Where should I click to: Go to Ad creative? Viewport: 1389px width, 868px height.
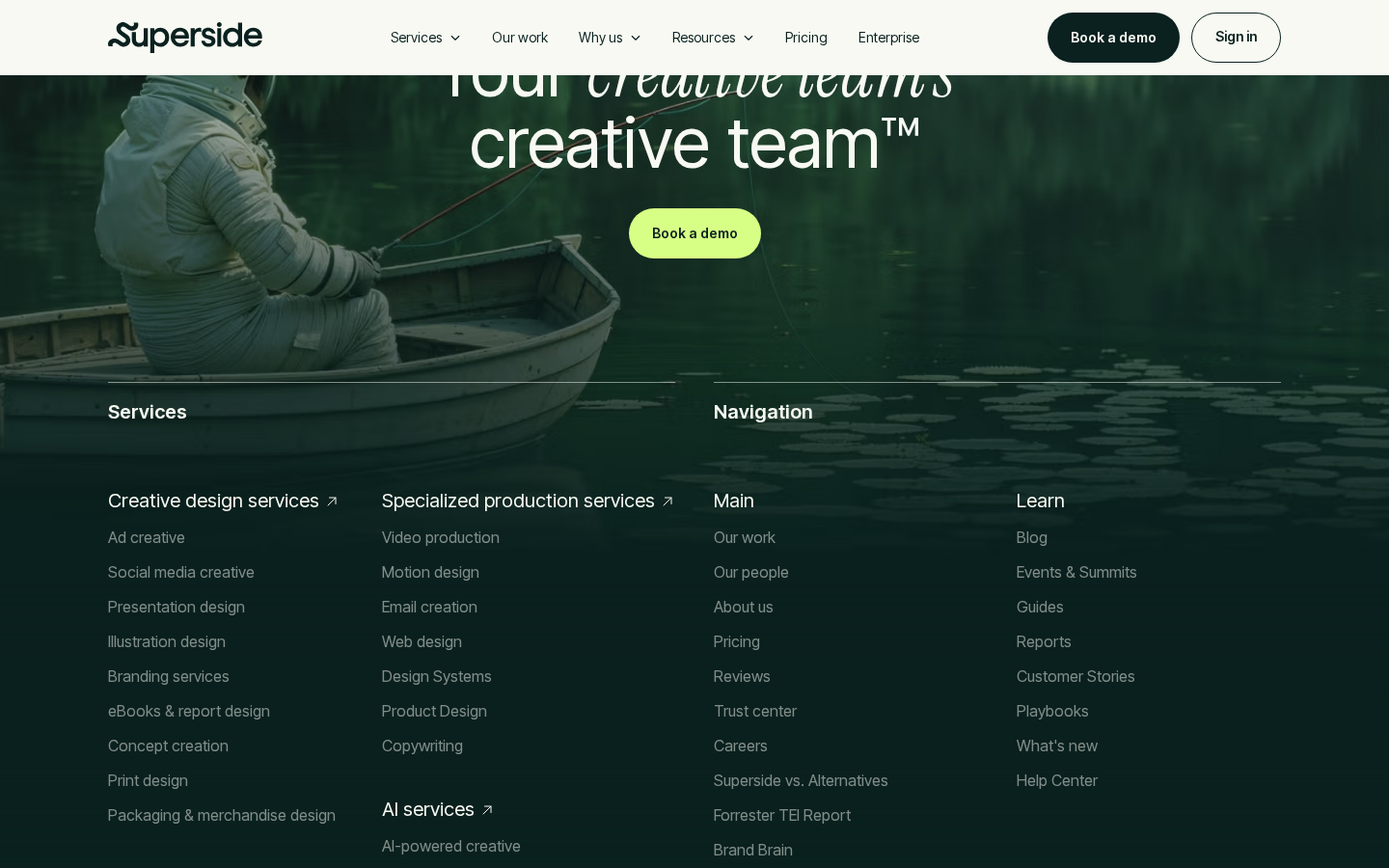147,537
